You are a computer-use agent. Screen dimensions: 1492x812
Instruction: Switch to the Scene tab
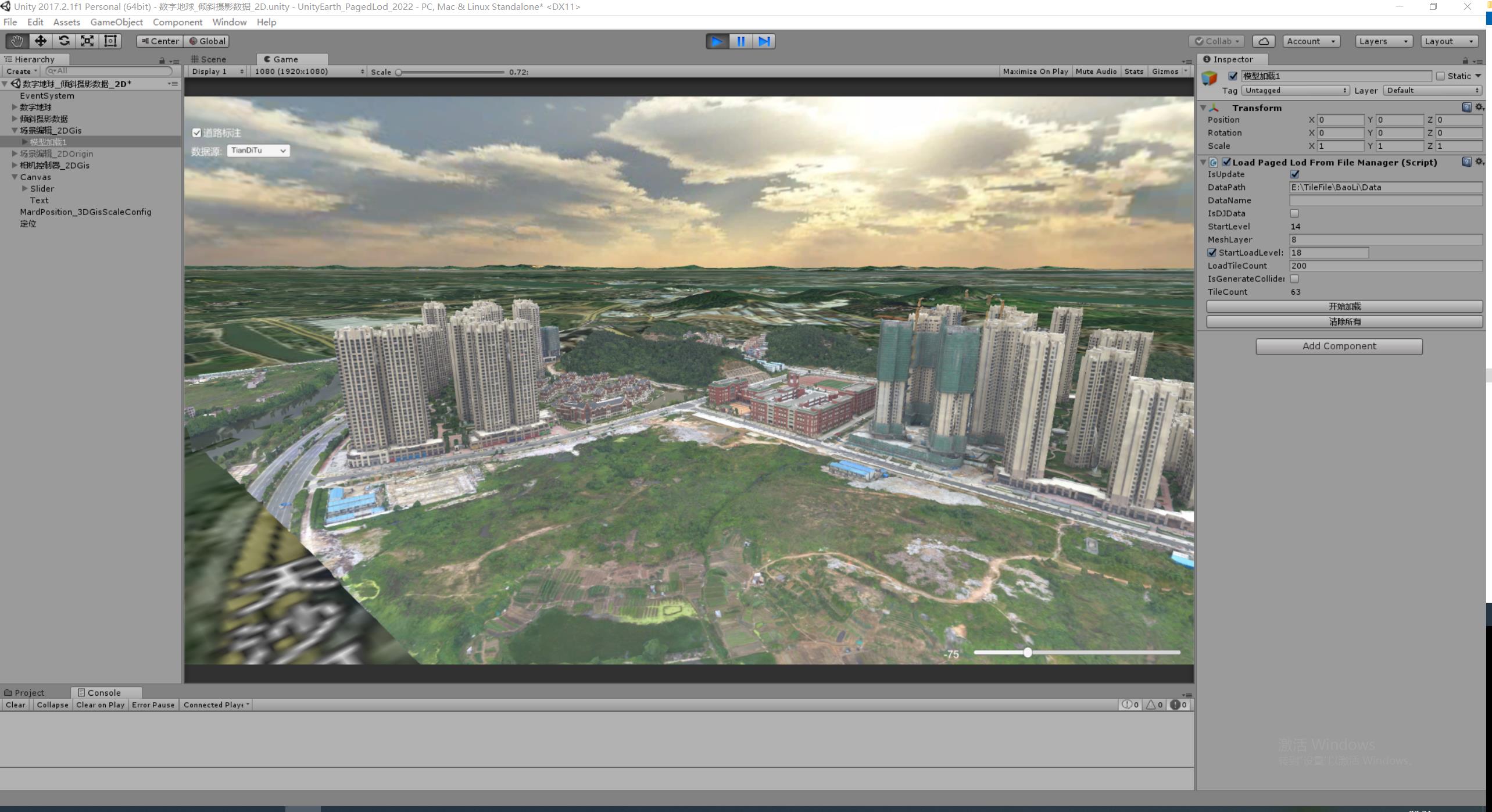209,59
